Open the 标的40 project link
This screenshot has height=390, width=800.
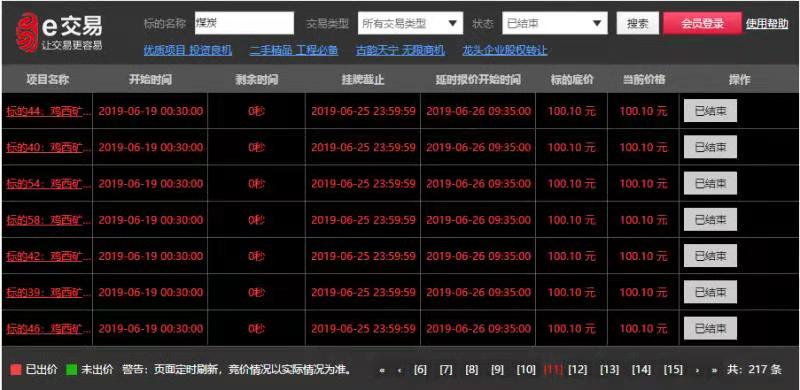(48, 148)
